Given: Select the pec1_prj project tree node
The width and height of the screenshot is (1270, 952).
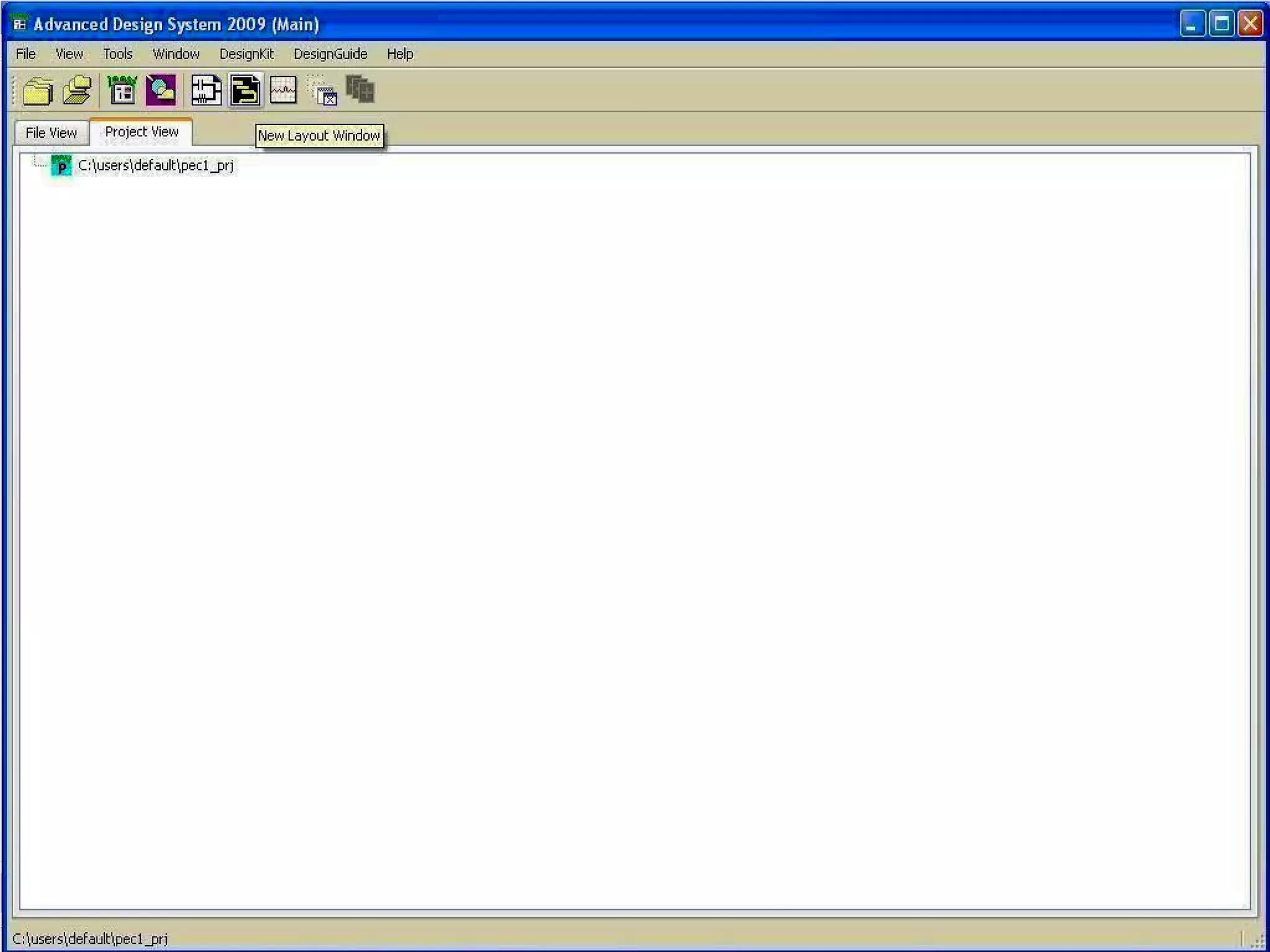Looking at the screenshot, I should coord(156,165).
